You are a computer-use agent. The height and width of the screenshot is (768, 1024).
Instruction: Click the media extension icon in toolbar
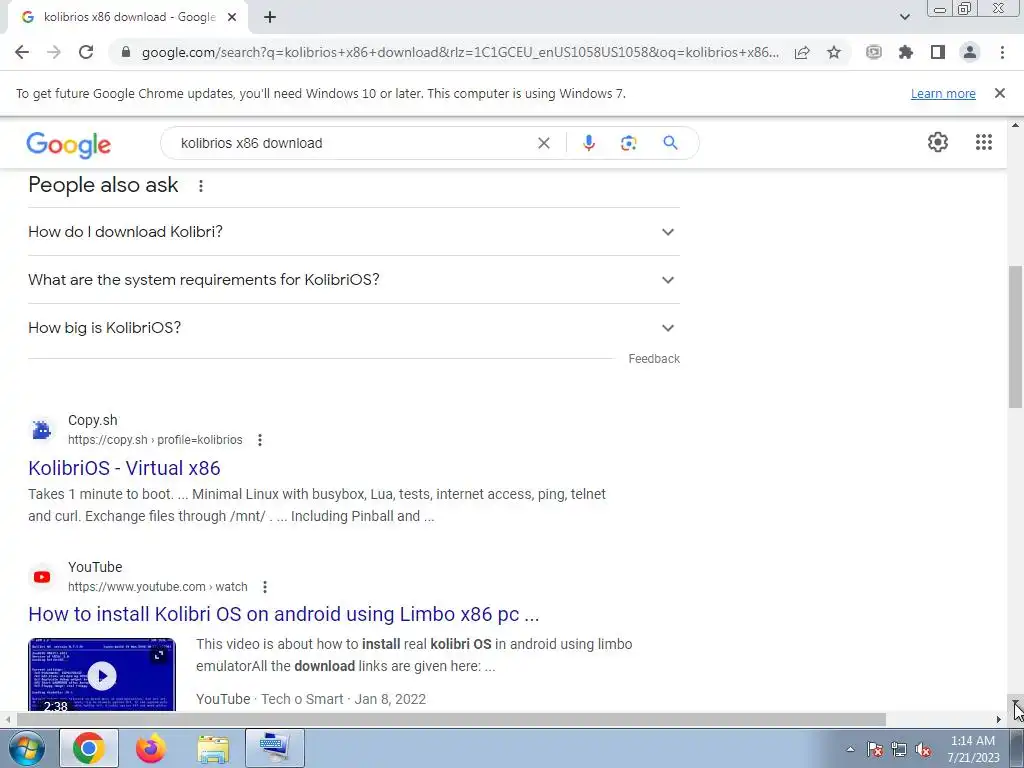(x=874, y=52)
